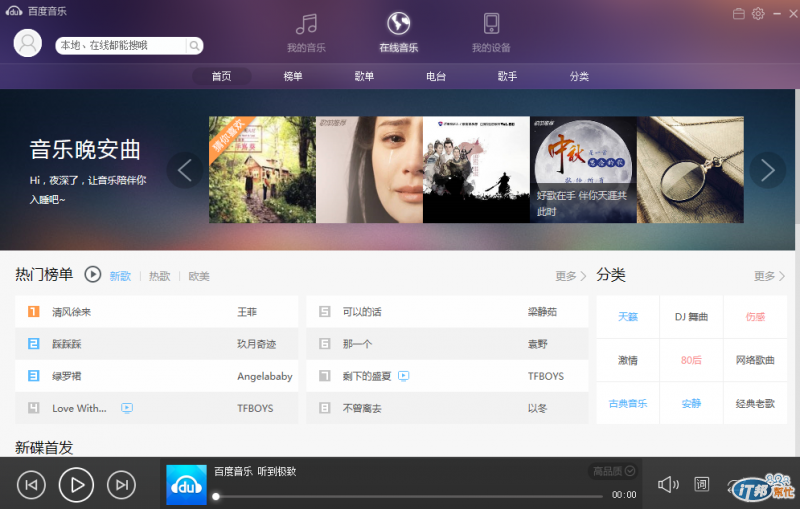Screen dimensions: 800x509
Task: Open the 经典老歌 category
Action: click(x=755, y=403)
